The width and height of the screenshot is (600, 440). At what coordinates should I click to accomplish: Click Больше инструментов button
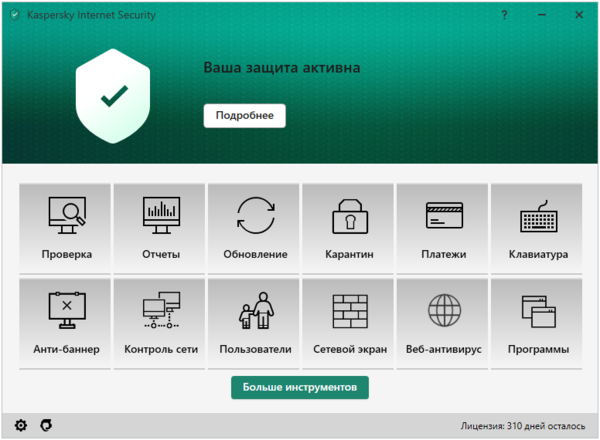(x=300, y=387)
